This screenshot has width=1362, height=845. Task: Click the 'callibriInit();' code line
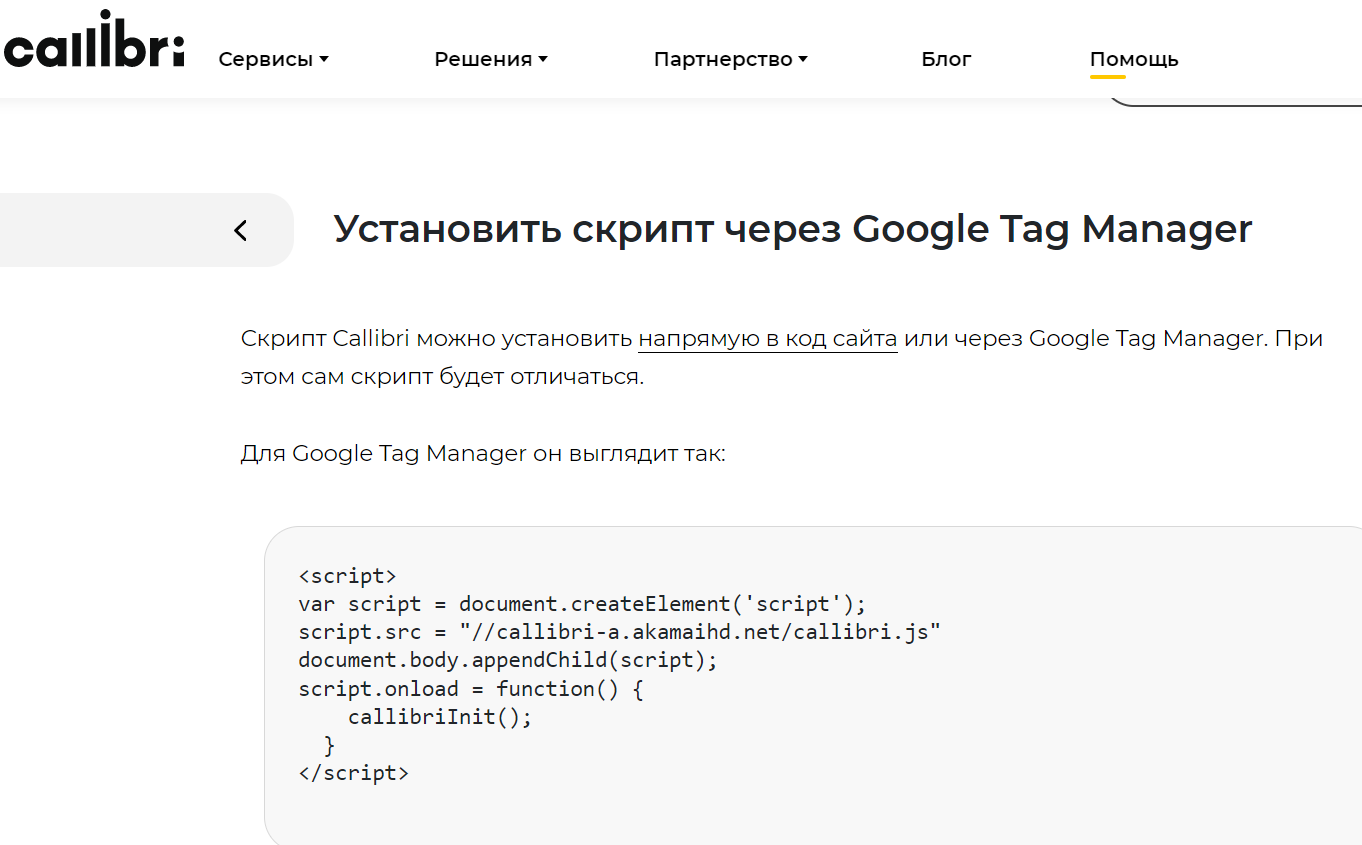[x=440, y=717]
